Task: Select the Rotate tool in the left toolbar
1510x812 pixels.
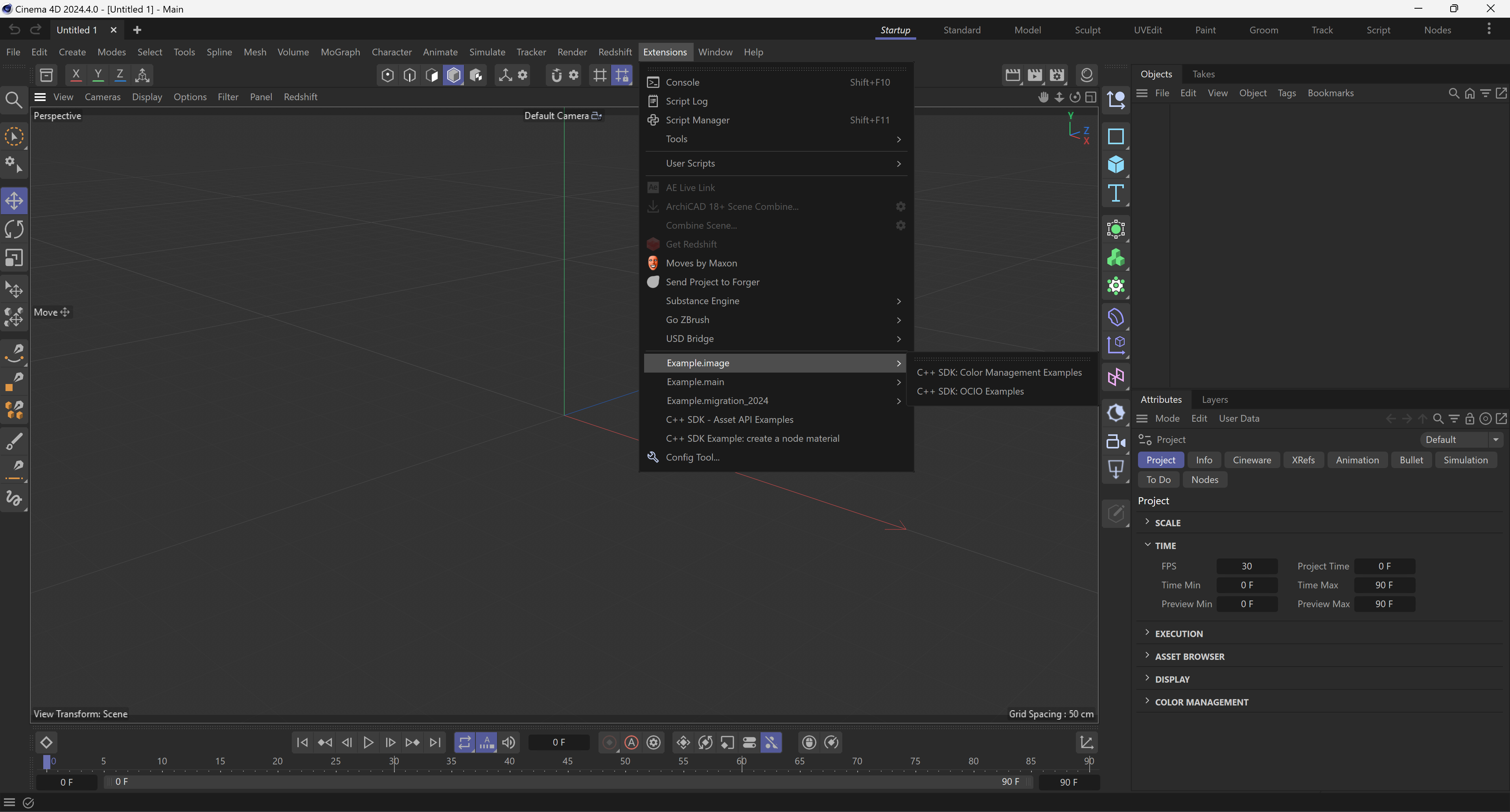Action: [14, 229]
